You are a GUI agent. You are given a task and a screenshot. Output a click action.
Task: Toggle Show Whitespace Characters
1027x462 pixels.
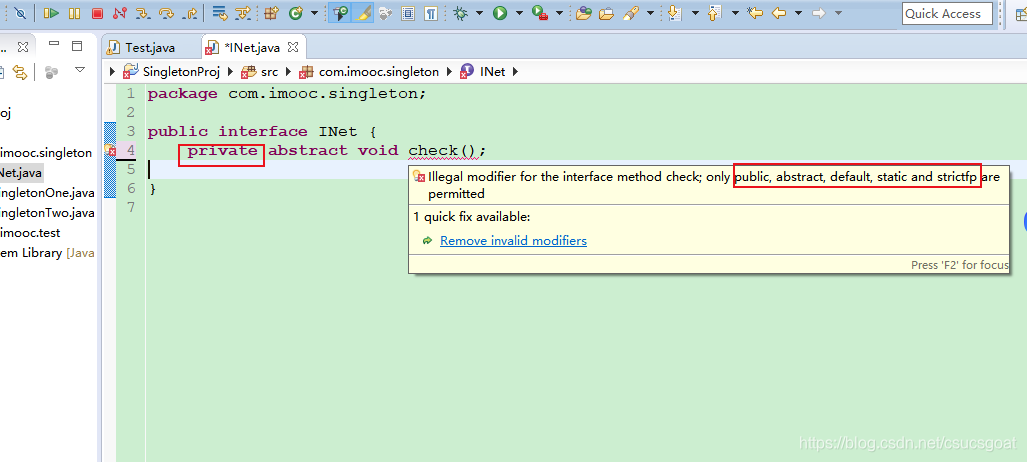pos(431,13)
